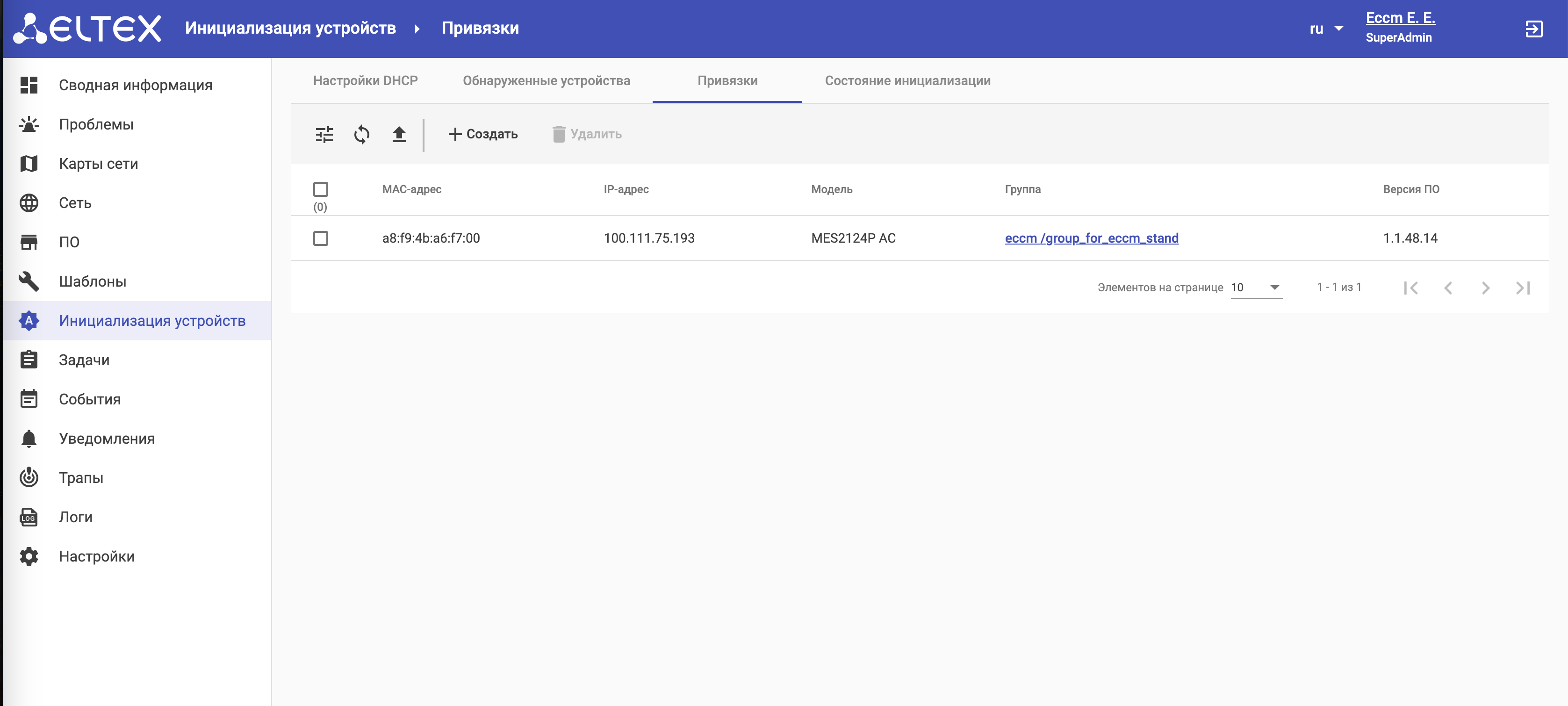Click the Eccm E. E. user profile link

click(1400, 18)
